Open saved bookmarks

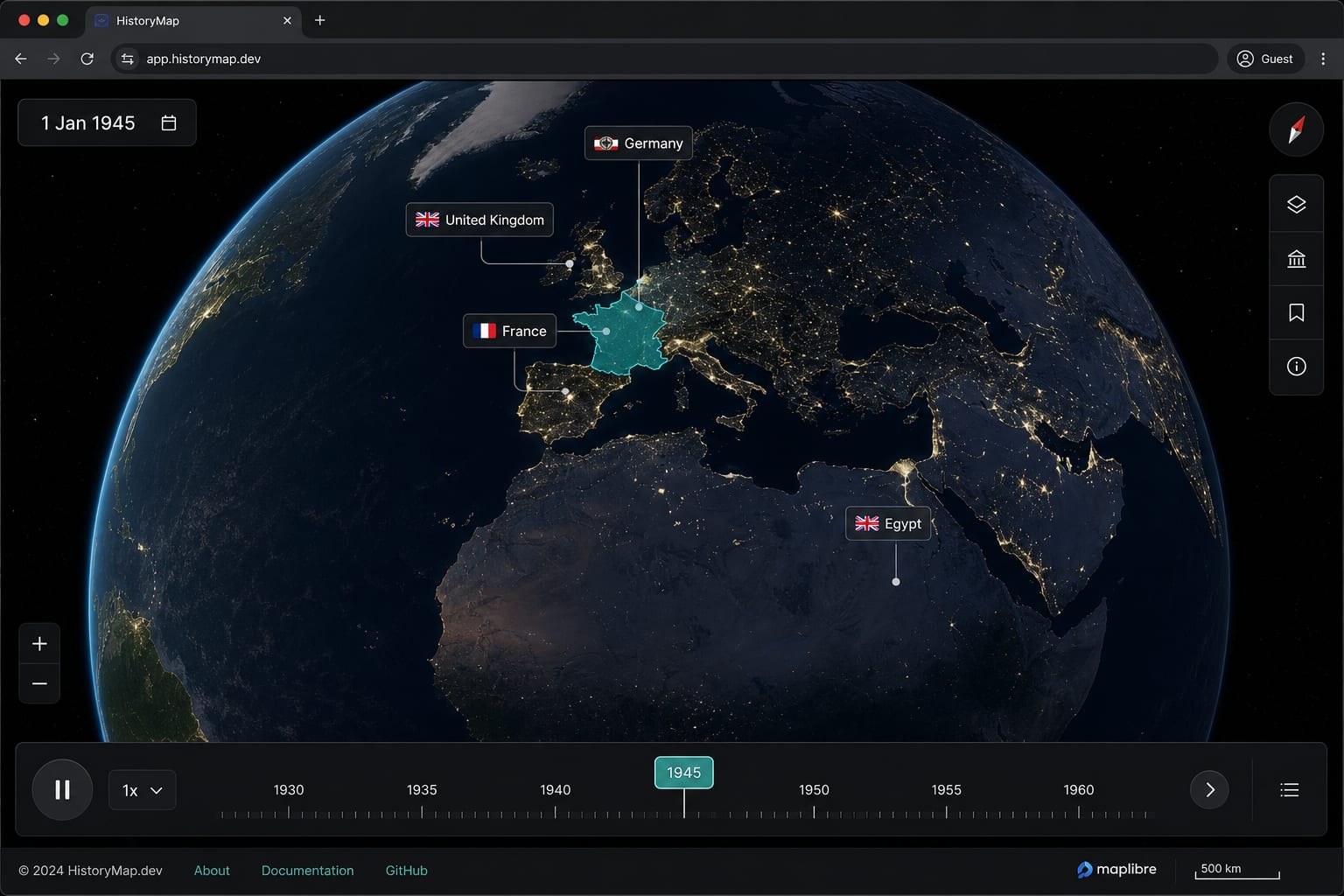pyautogui.click(x=1296, y=312)
